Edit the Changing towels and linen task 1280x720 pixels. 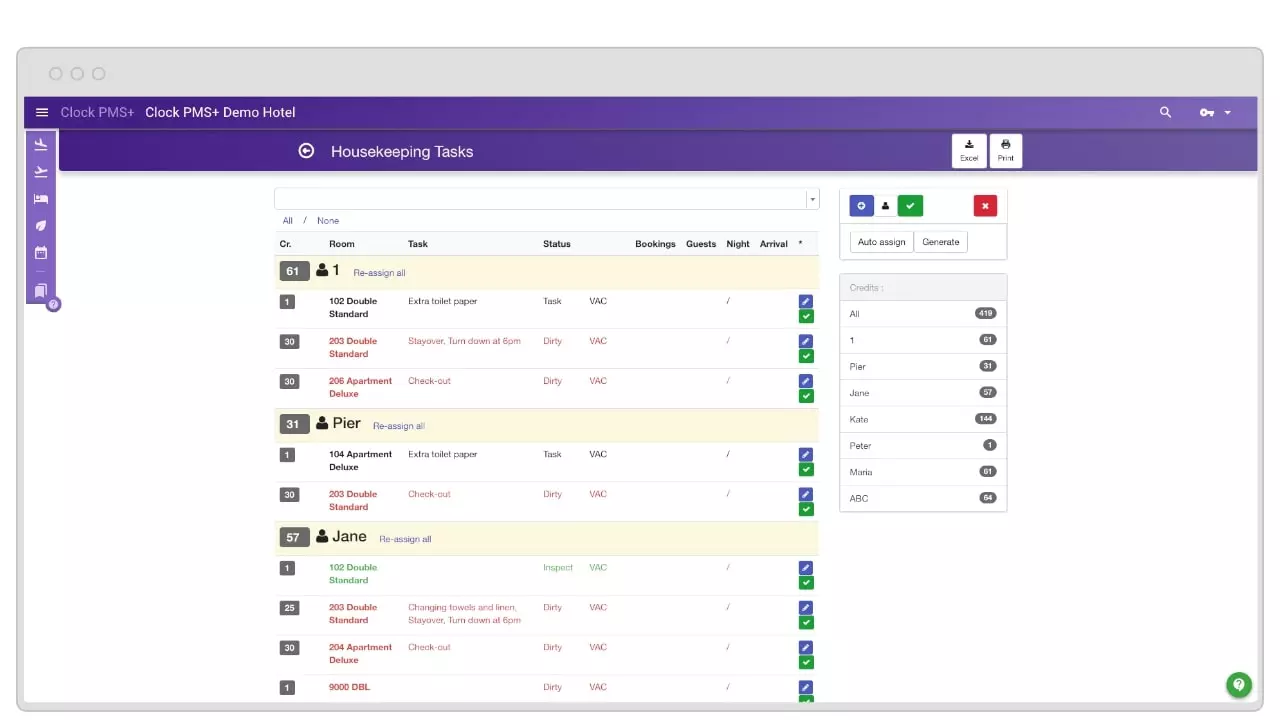point(806,607)
